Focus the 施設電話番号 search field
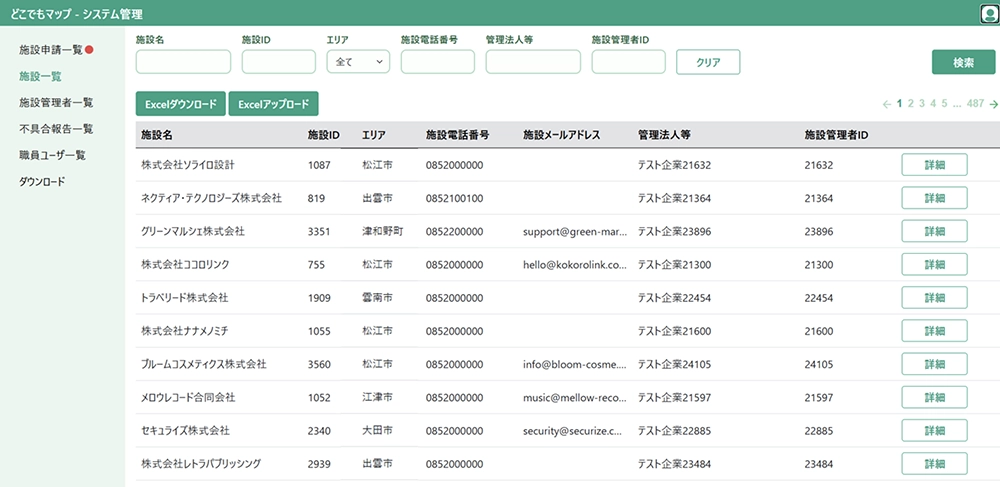The height and width of the screenshot is (487, 1000). 438,62
